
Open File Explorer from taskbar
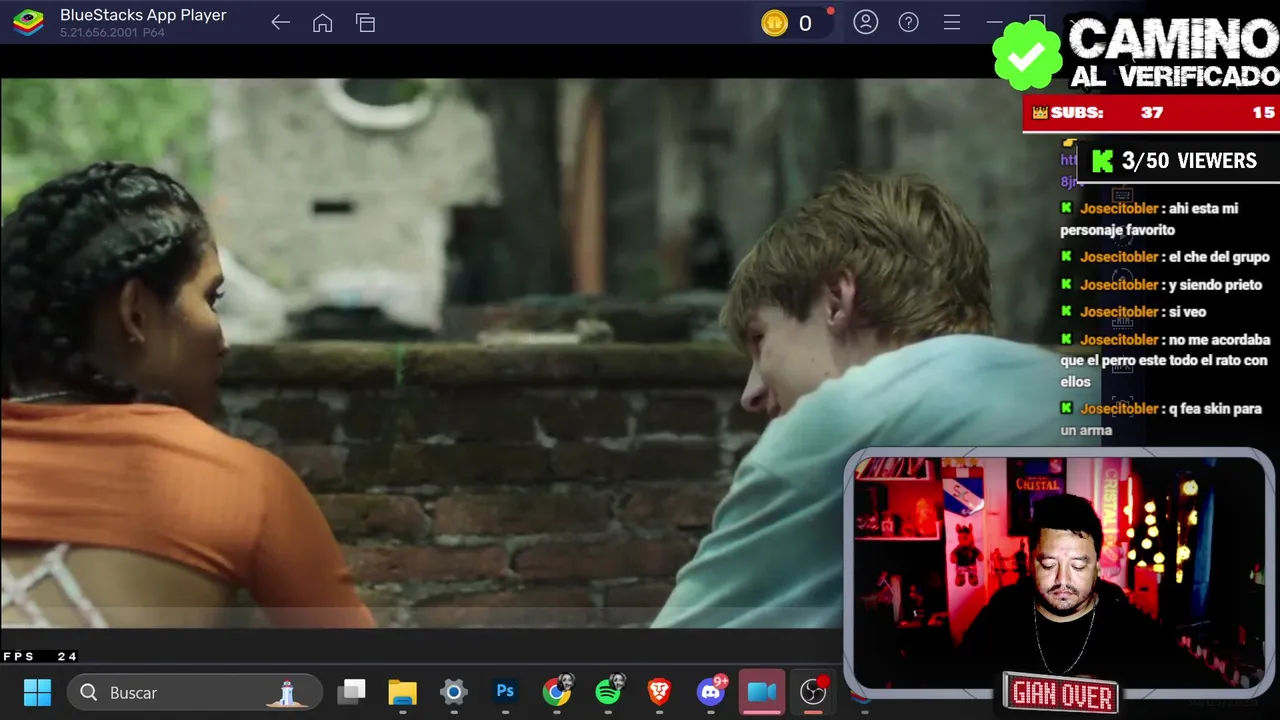pos(402,692)
